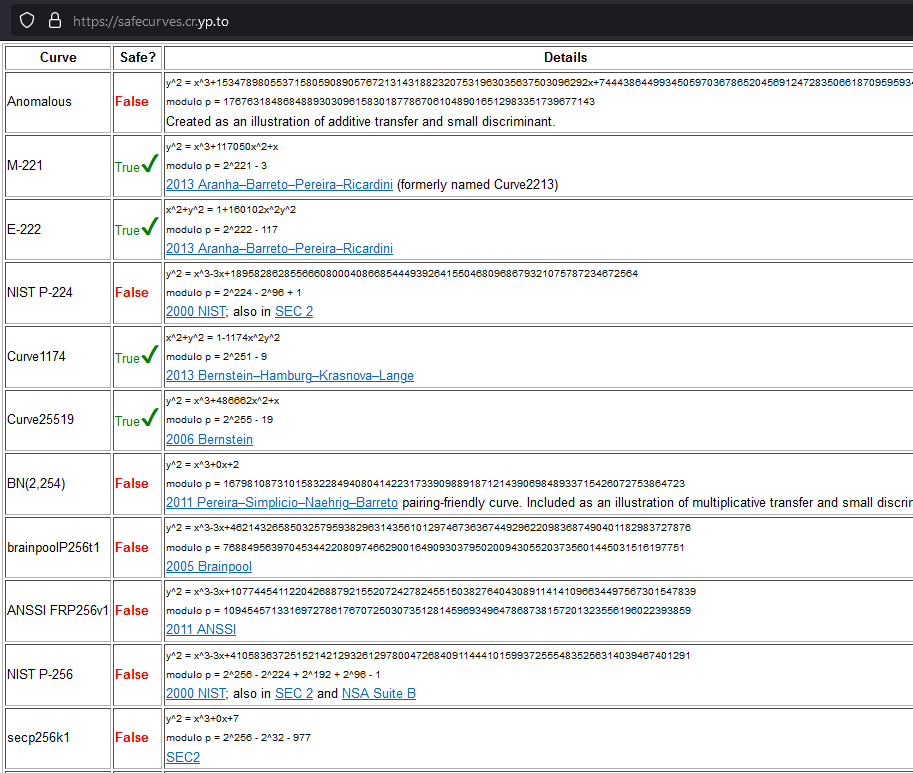The width and height of the screenshot is (913, 773).
Task: Click the modulo p = 2^256 - 2^32 - 977 text
Action: 239,737
